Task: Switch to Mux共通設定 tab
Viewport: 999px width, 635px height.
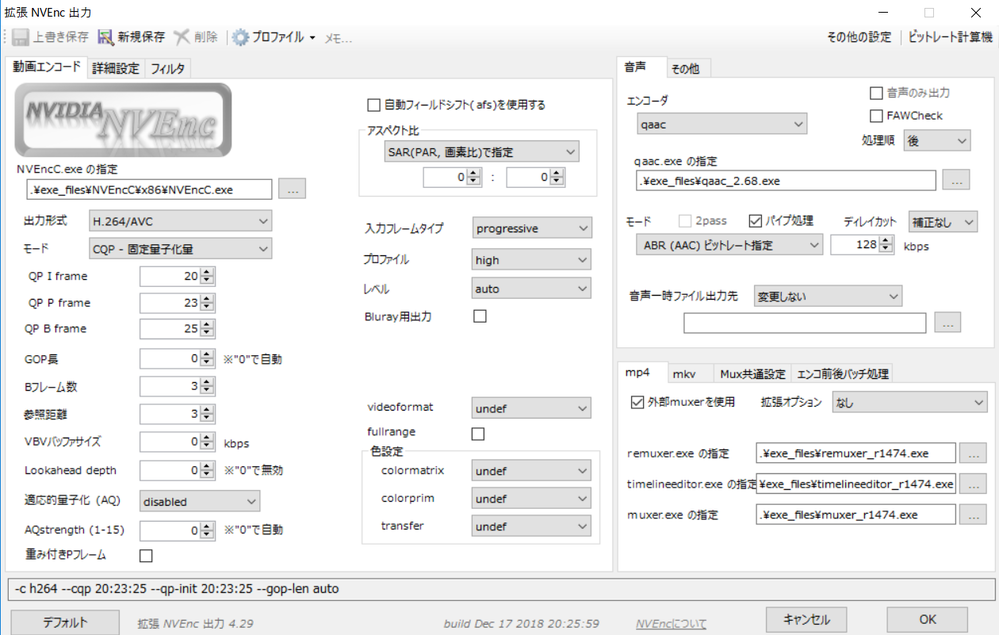Action: pyautogui.click(x=752, y=374)
